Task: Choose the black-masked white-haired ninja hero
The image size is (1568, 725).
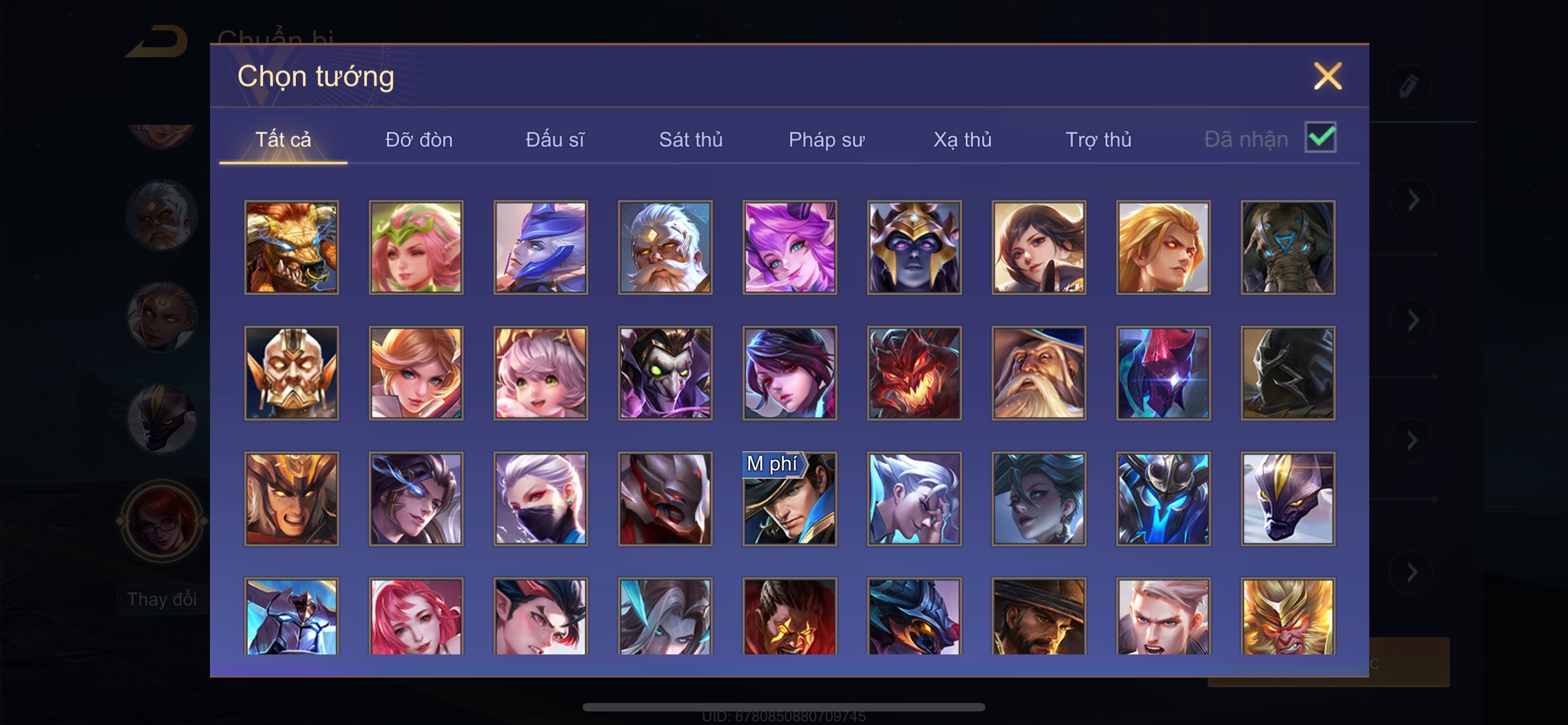Action: (x=541, y=499)
